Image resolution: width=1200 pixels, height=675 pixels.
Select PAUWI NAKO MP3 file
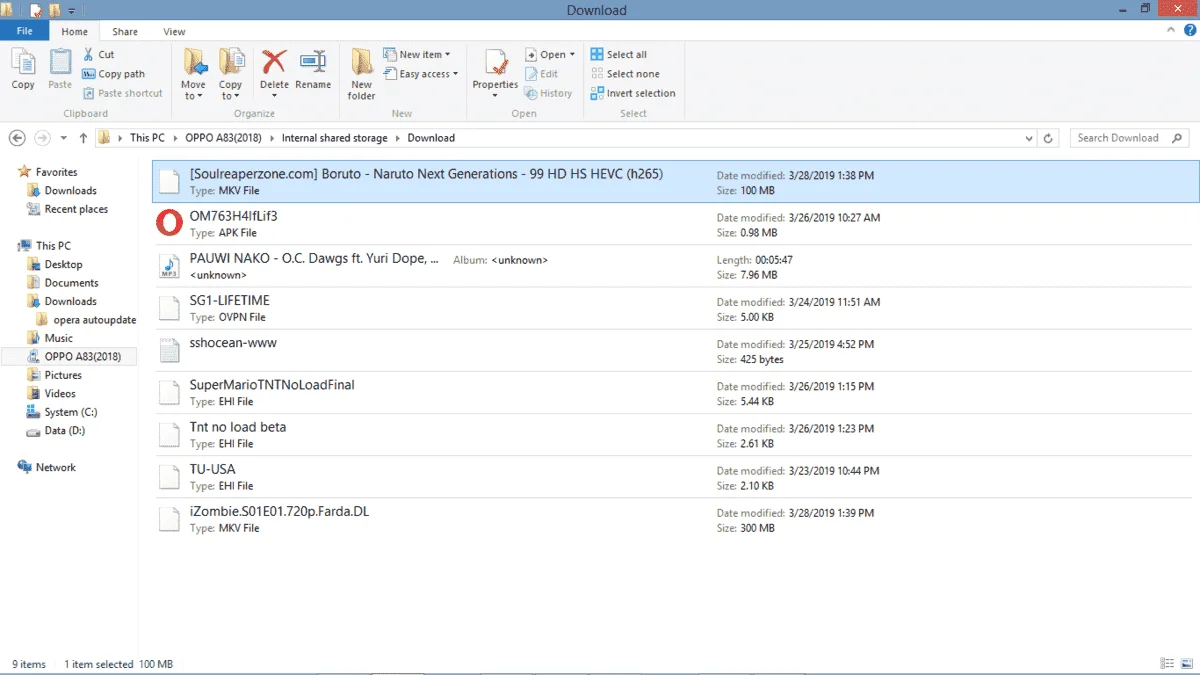click(x=676, y=266)
